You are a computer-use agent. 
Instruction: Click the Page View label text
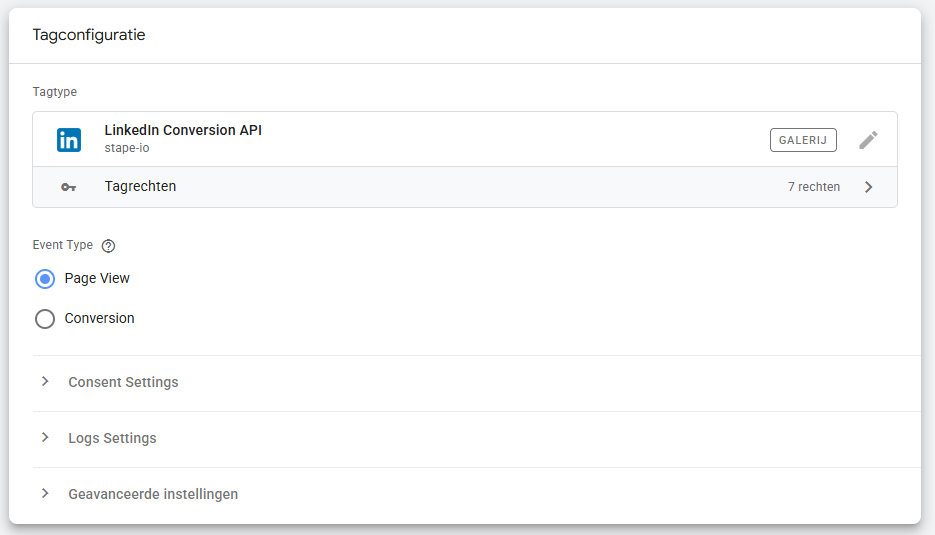coord(97,278)
